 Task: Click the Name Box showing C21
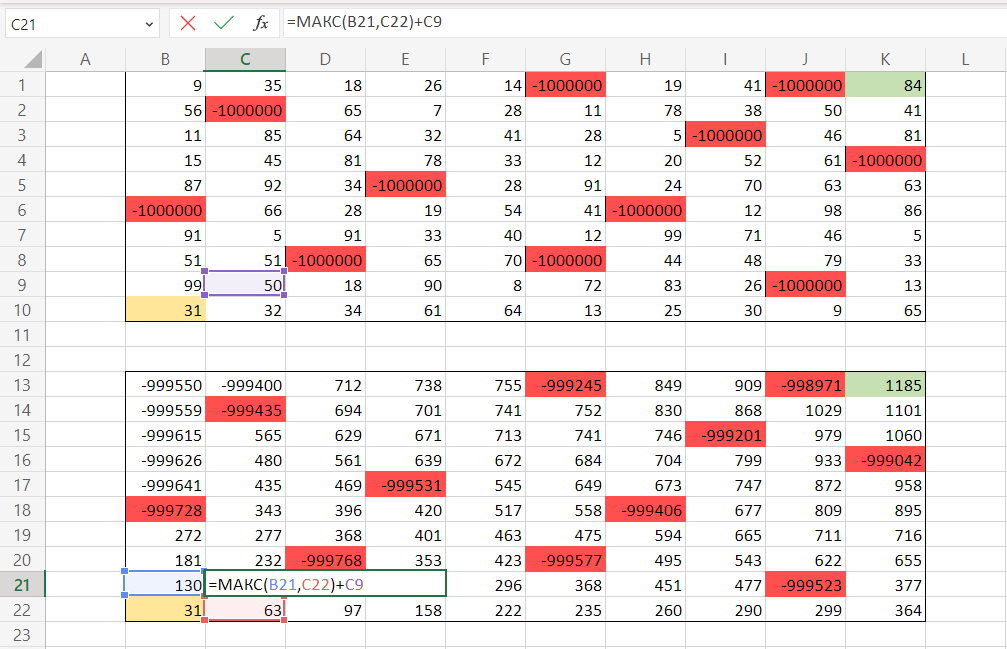pos(70,23)
